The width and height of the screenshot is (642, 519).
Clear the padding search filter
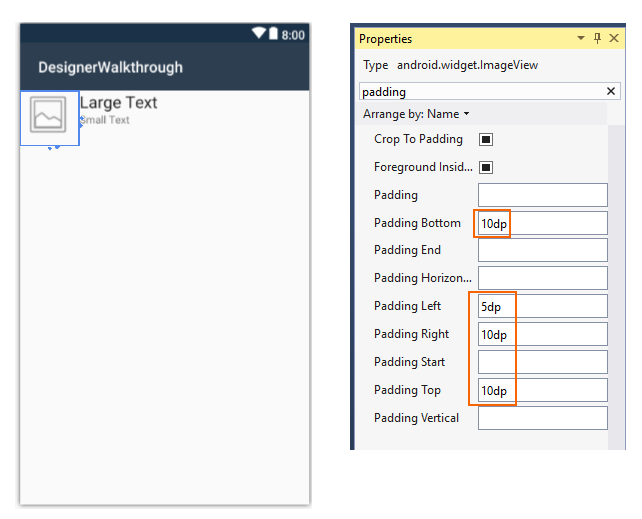tap(611, 92)
